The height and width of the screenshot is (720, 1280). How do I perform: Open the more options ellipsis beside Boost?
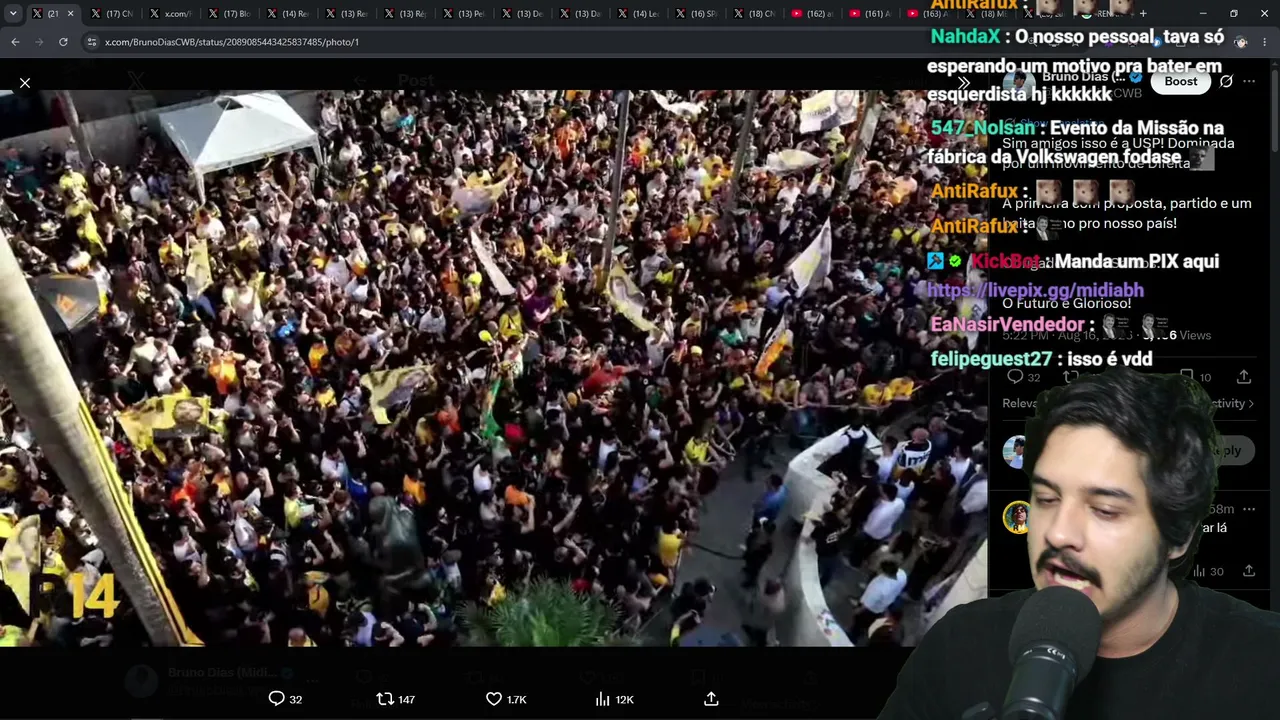1249,82
